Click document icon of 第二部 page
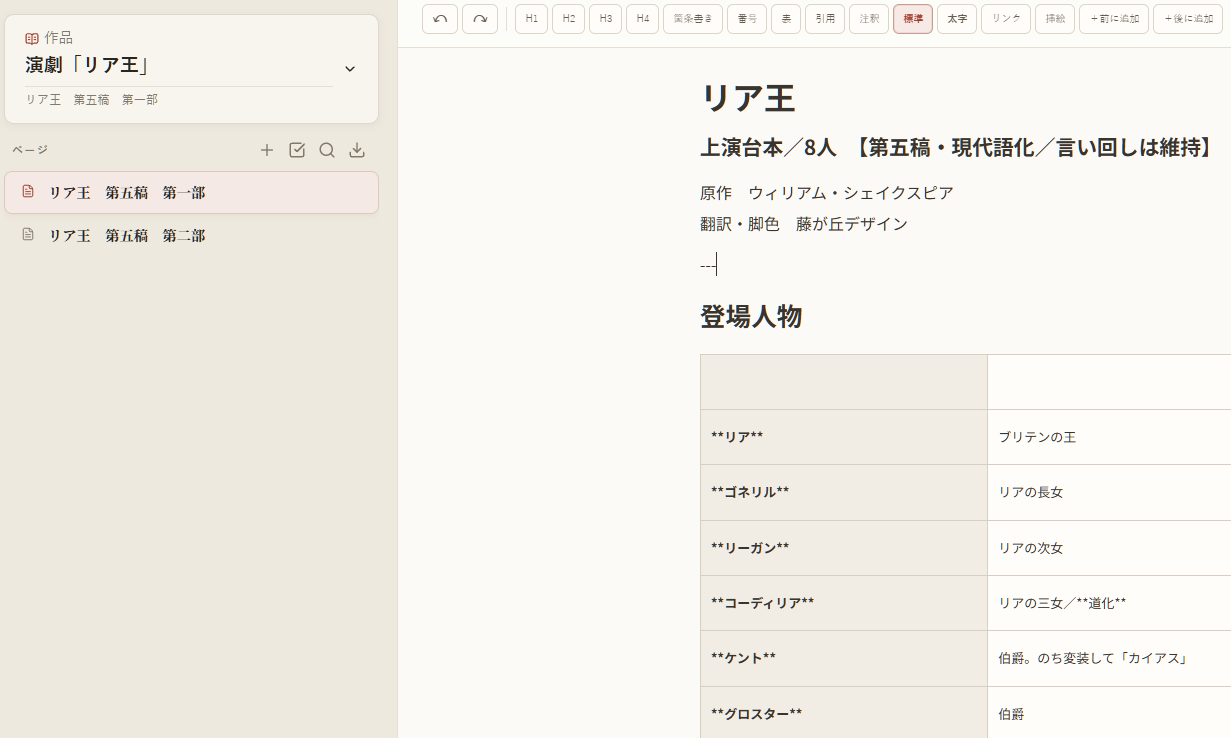 coord(28,235)
